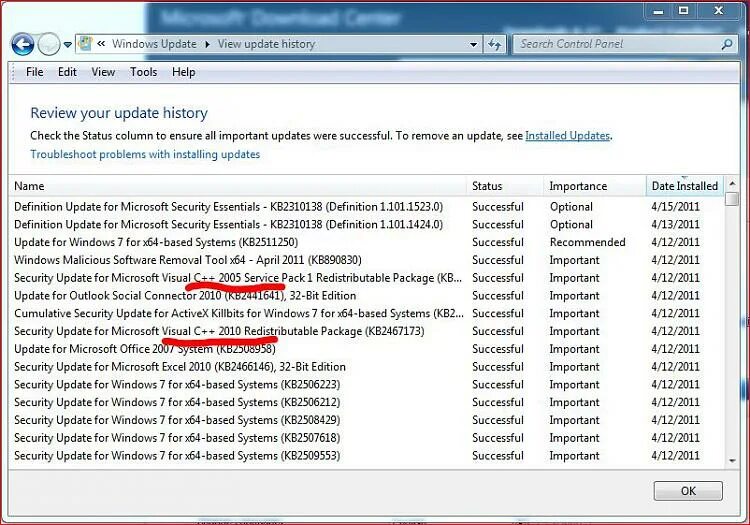Screen dimensions: 750x525
Task: Open the recent pages dropdown arrow
Action: click(68, 45)
